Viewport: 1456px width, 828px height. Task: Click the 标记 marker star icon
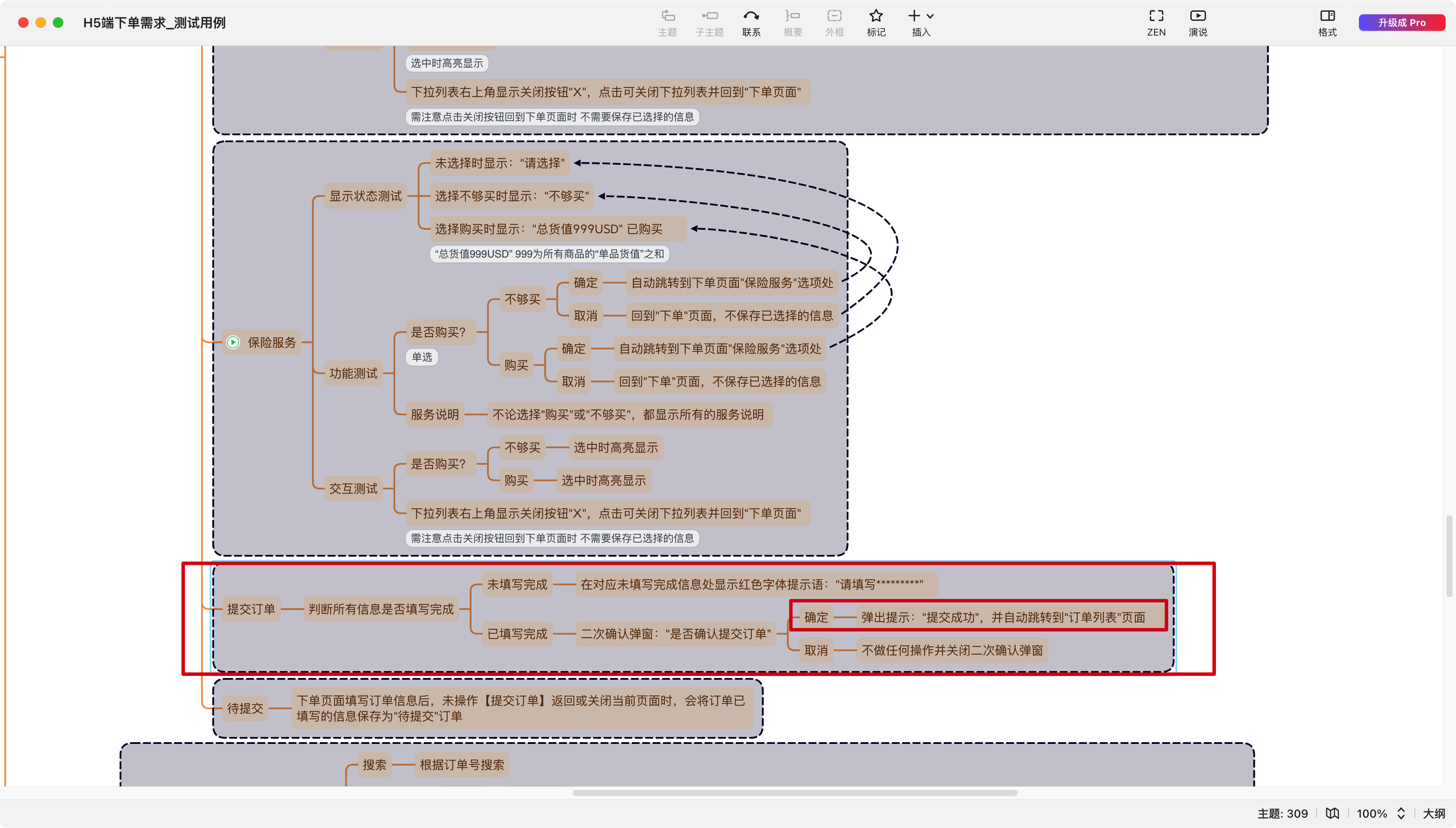(876, 16)
